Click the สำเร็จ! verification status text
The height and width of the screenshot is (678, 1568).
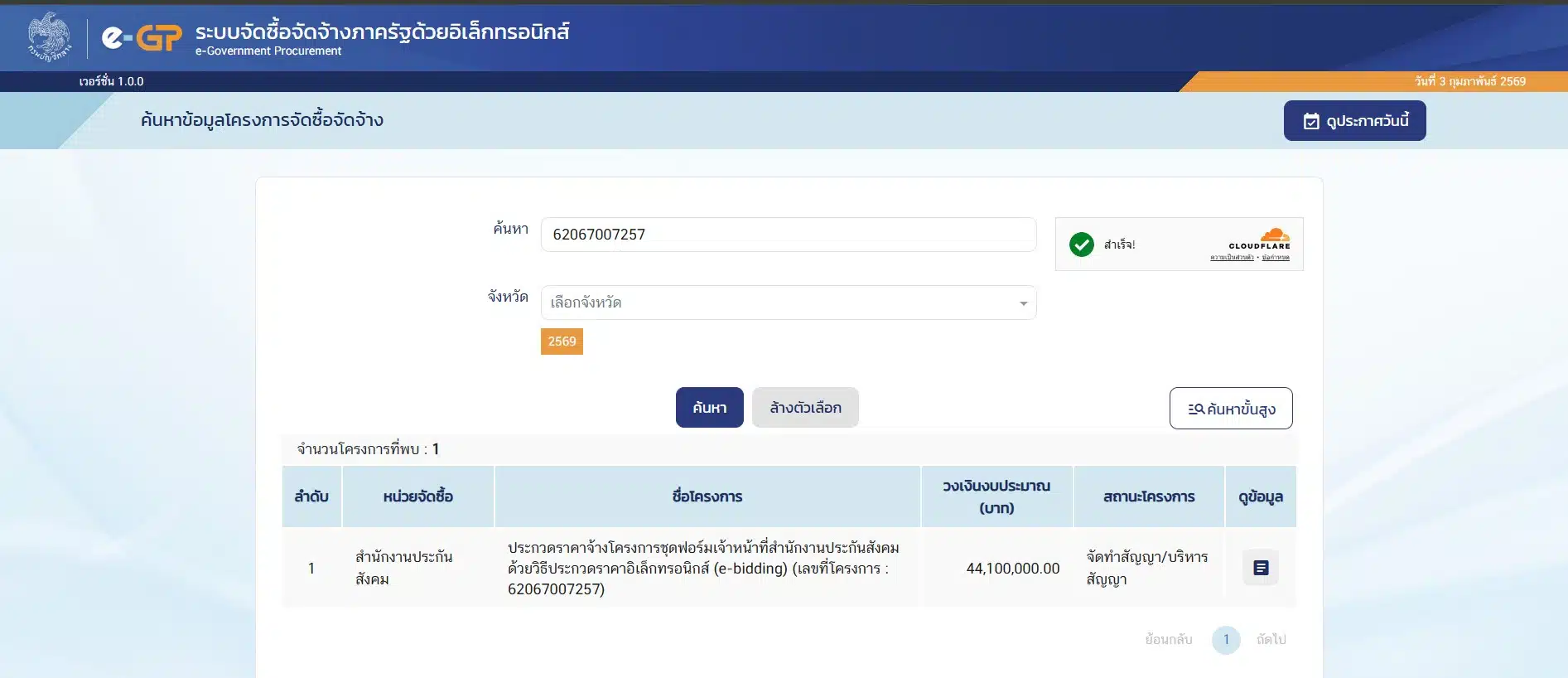point(1120,245)
